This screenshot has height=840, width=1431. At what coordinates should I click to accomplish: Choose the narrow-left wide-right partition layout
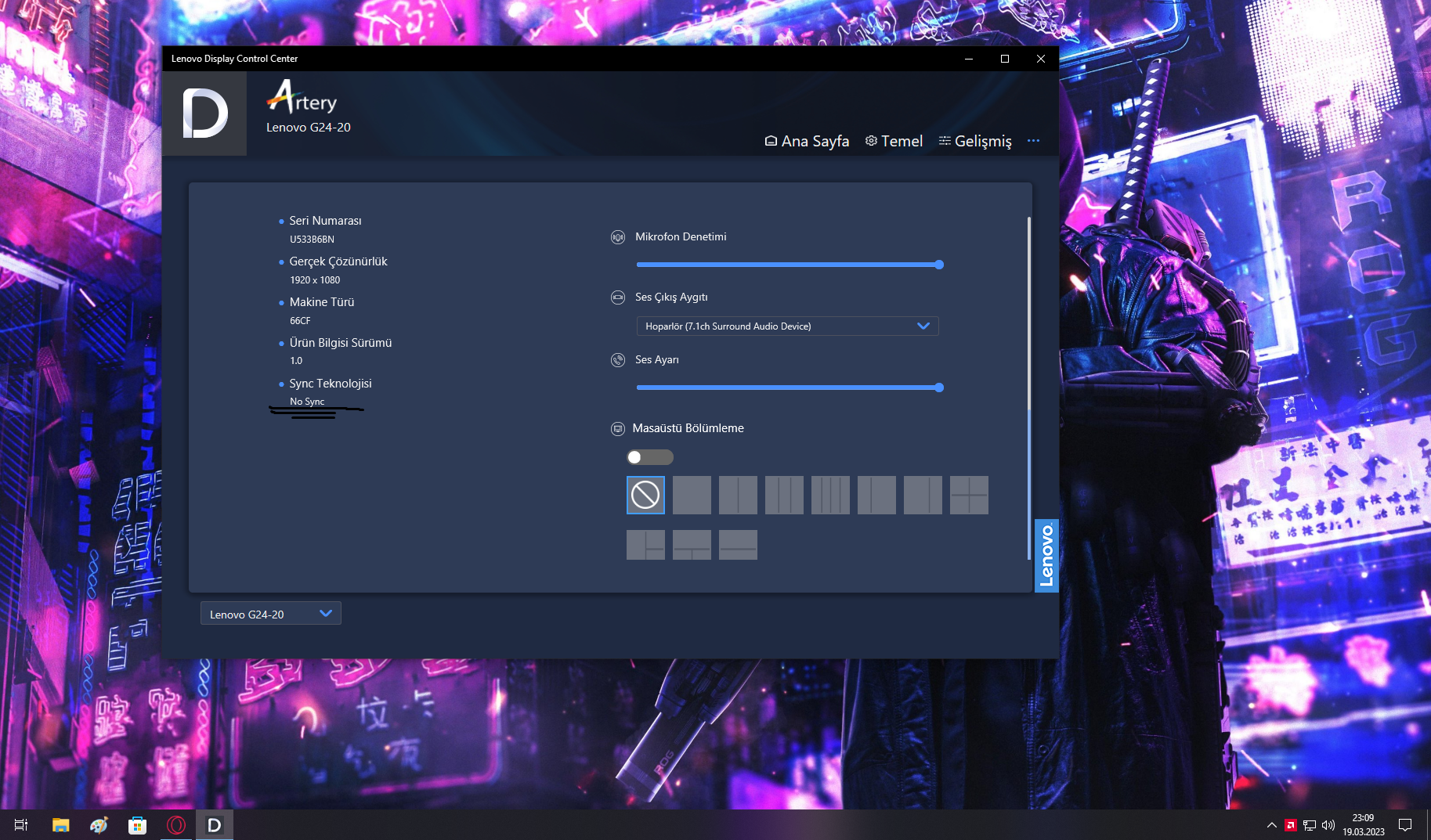[x=876, y=495]
